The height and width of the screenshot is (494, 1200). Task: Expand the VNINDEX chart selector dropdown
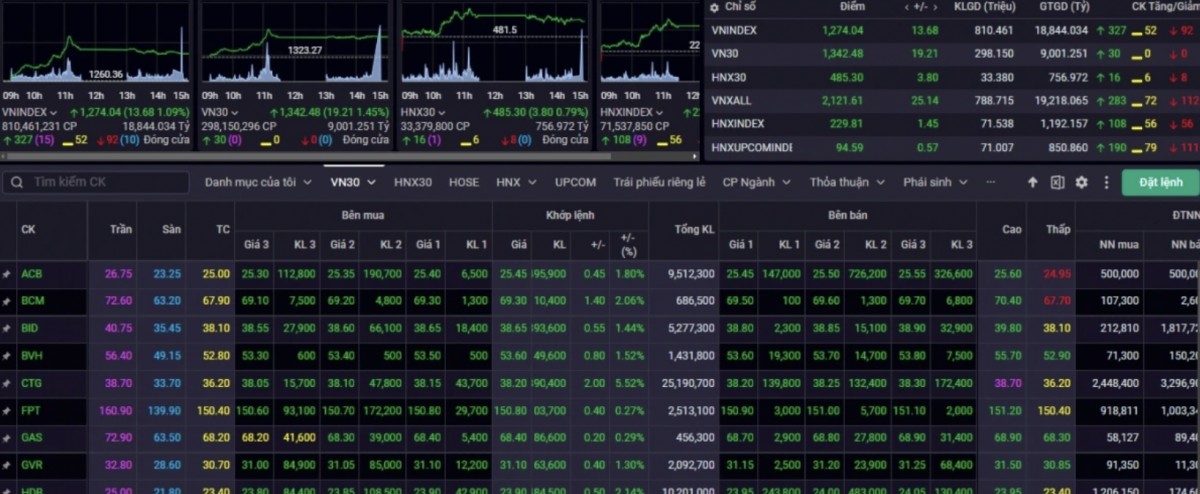click(53, 113)
